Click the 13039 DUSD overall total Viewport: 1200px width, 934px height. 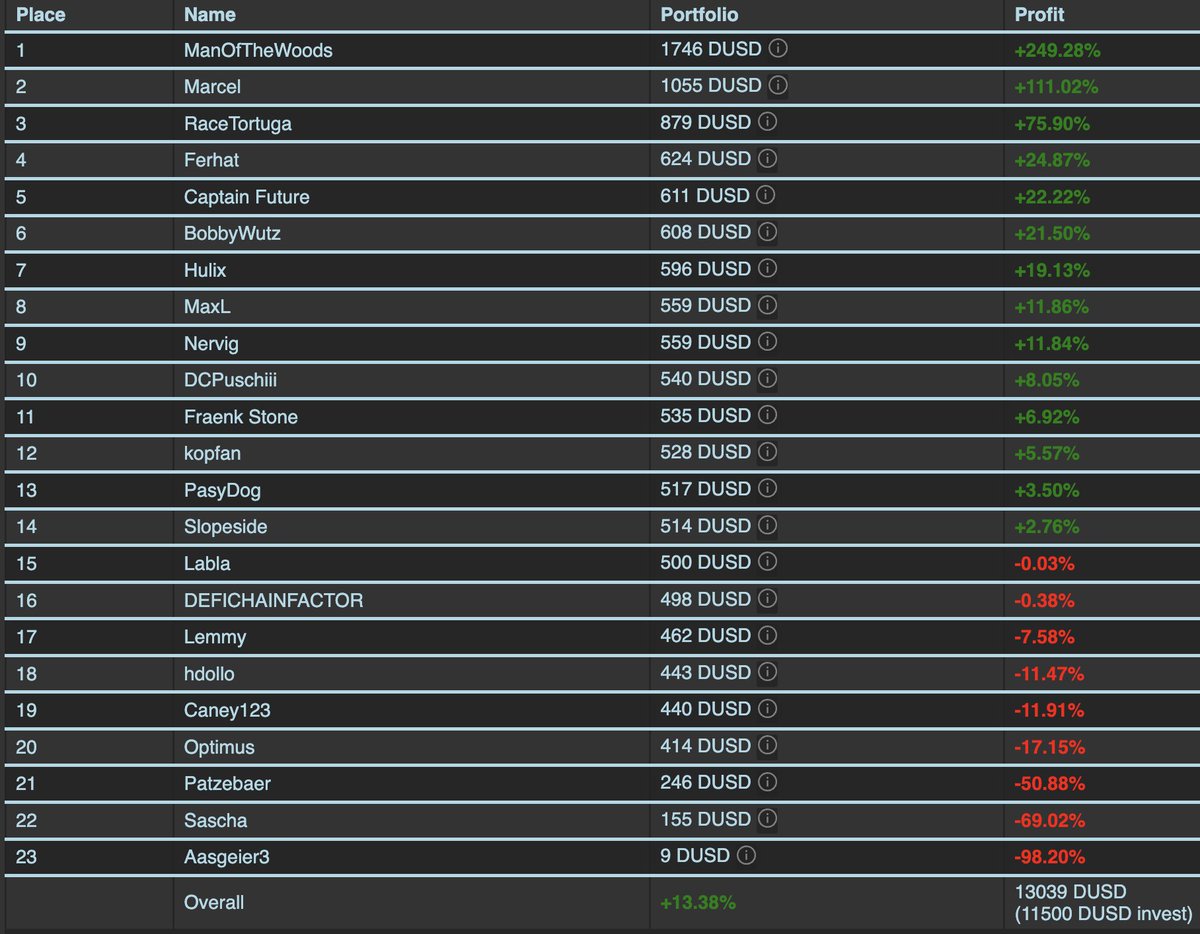point(1070,891)
